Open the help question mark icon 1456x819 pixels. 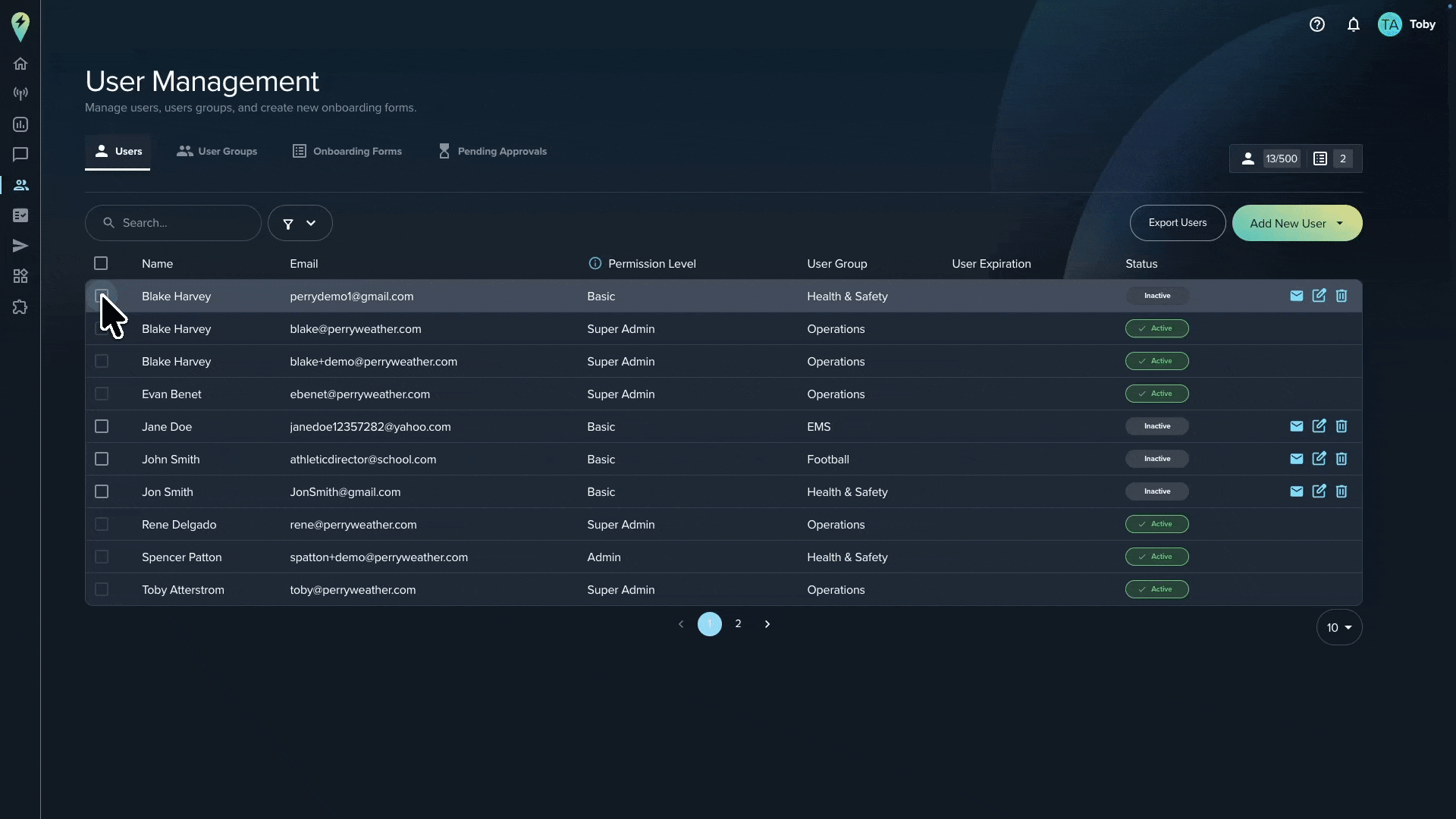pyautogui.click(x=1317, y=24)
